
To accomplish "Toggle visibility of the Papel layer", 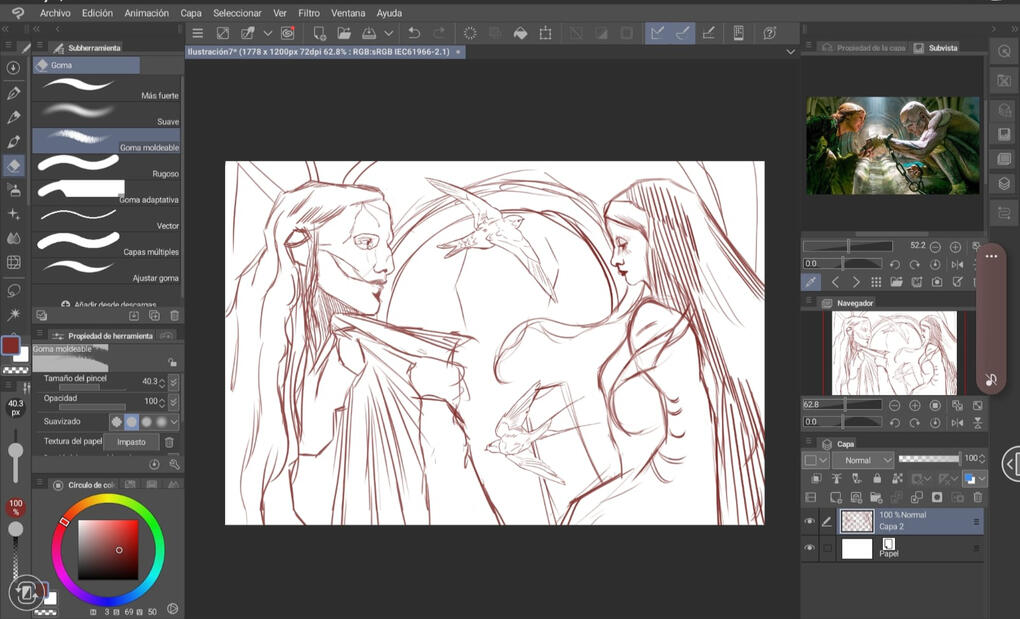I will pos(809,548).
